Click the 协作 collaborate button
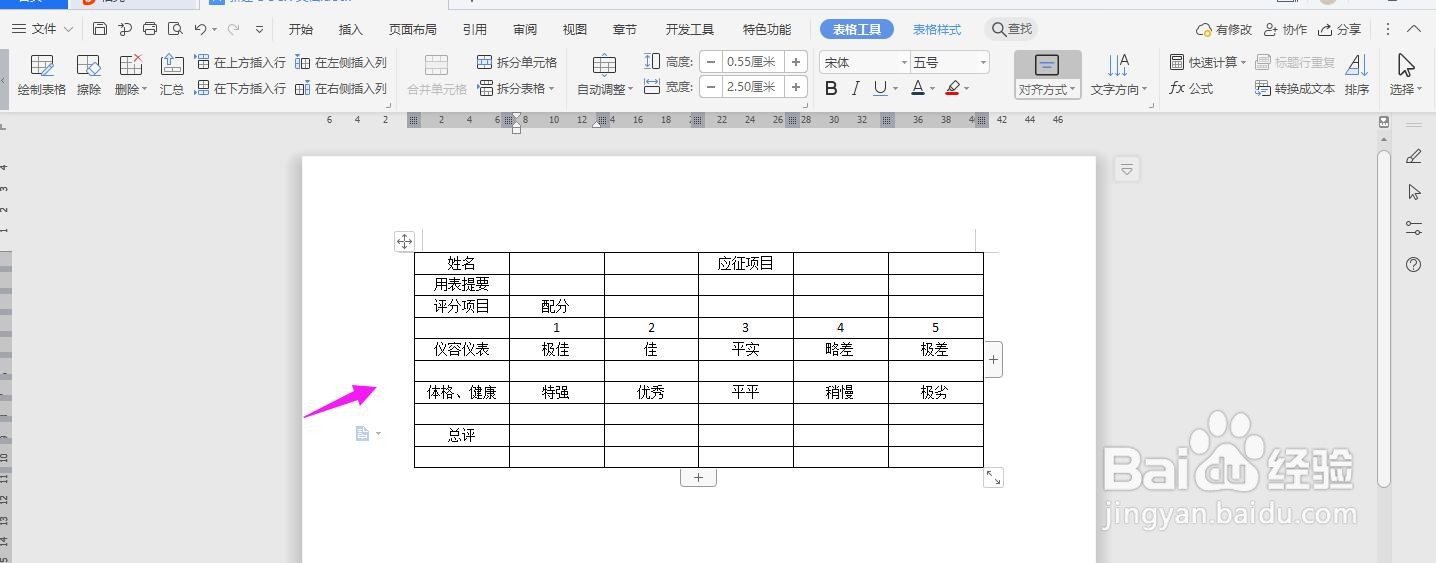1436x563 pixels. tap(1286, 29)
